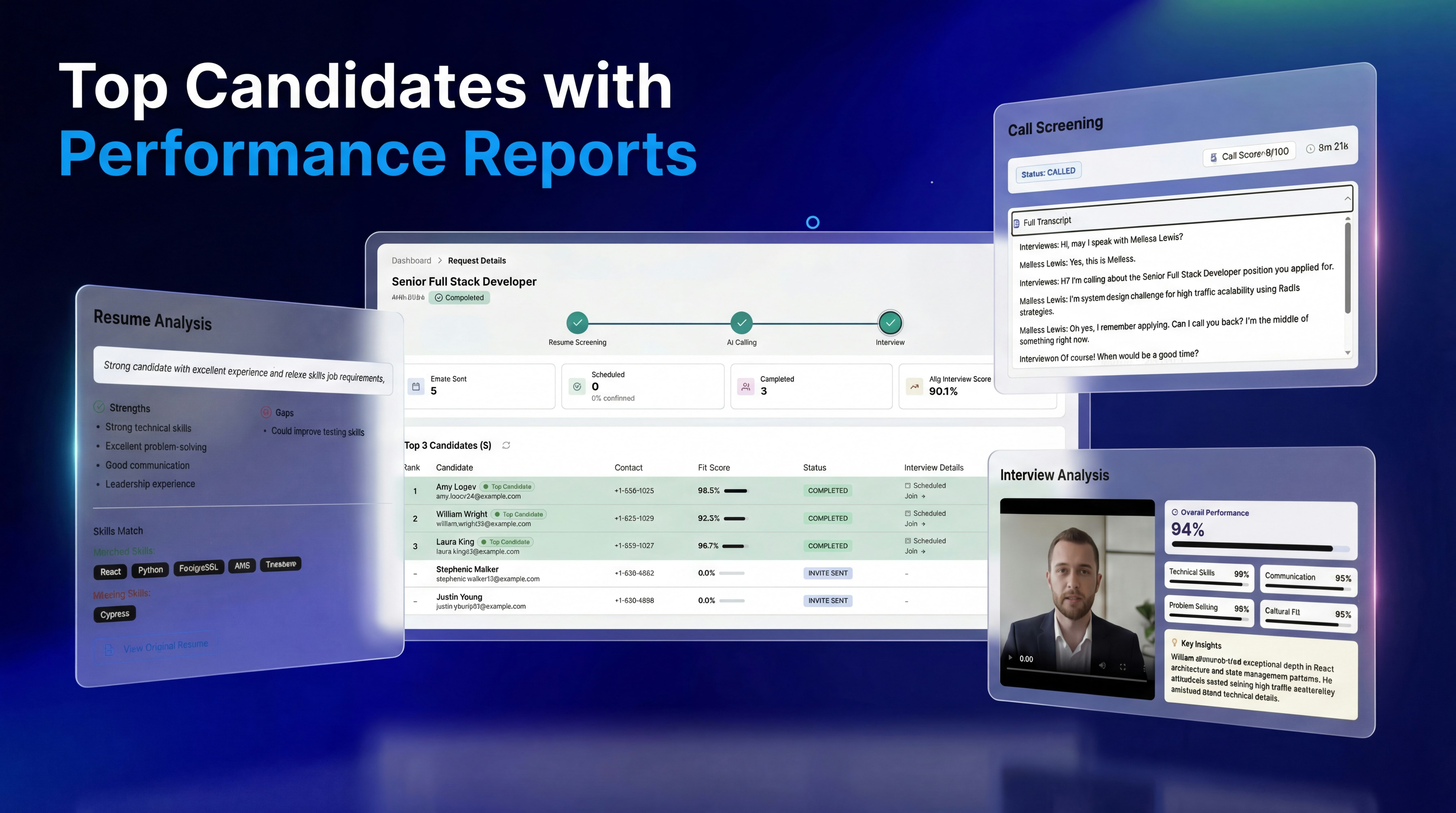This screenshot has width=1456, height=813.
Task: Select Request Details breadcrumb item
Action: [x=476, y=261]
